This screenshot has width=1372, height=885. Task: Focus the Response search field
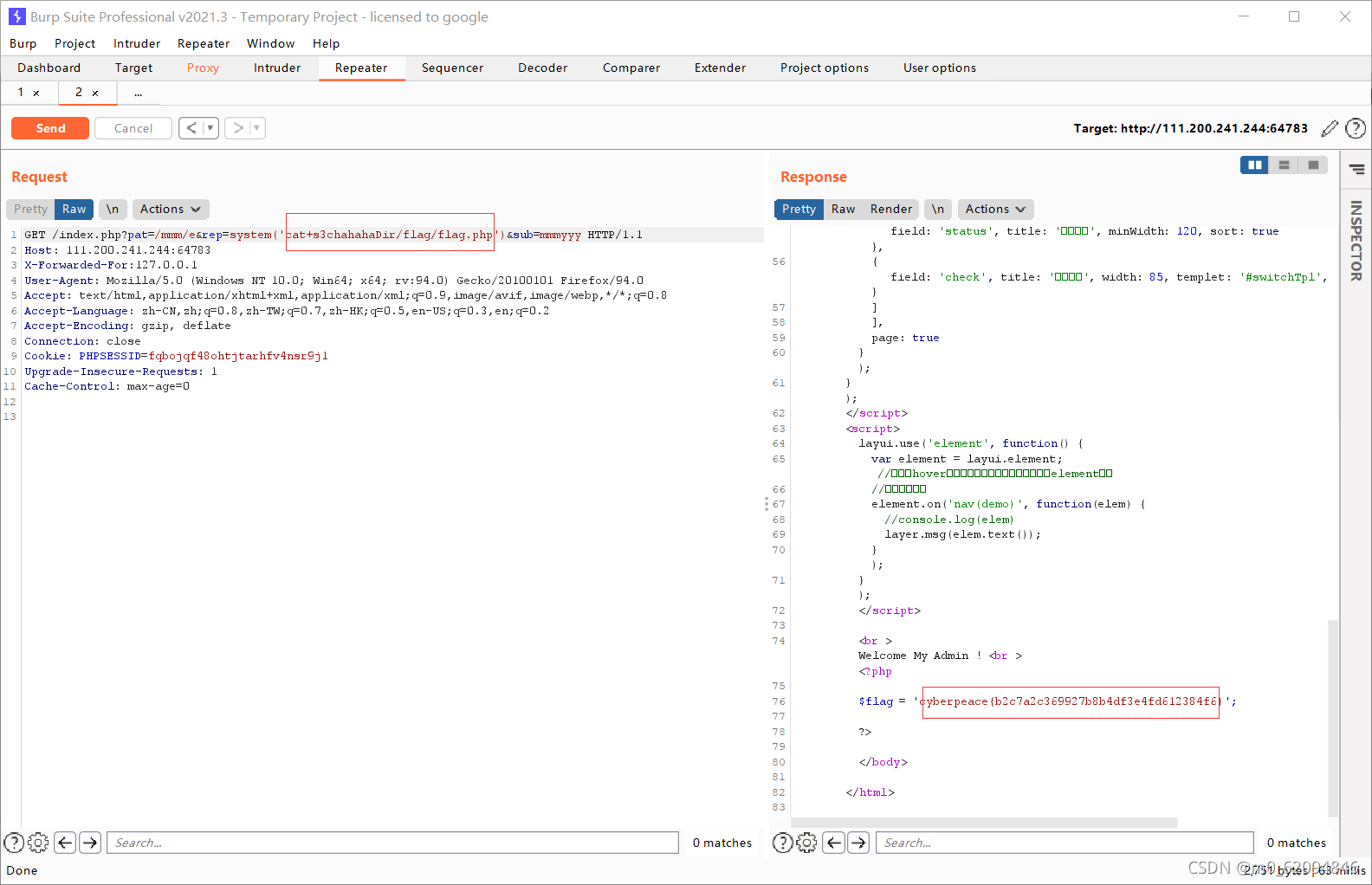[x=1065, y=843]
